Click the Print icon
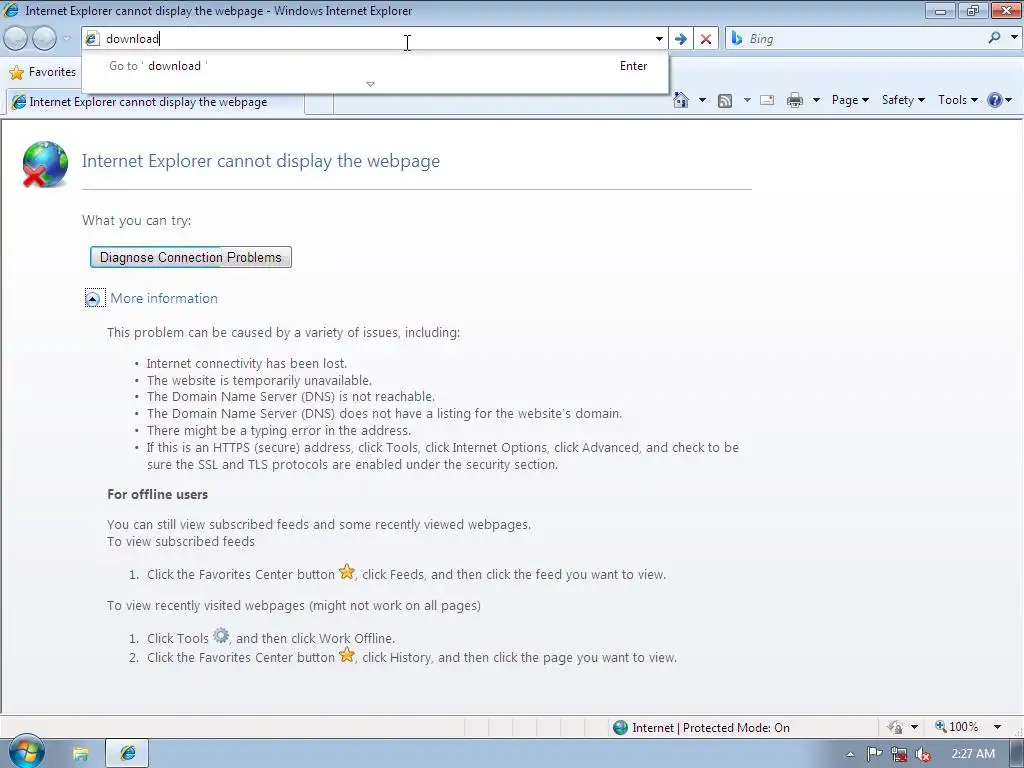The image size is (1024, 768). click(x=795, y=100)
